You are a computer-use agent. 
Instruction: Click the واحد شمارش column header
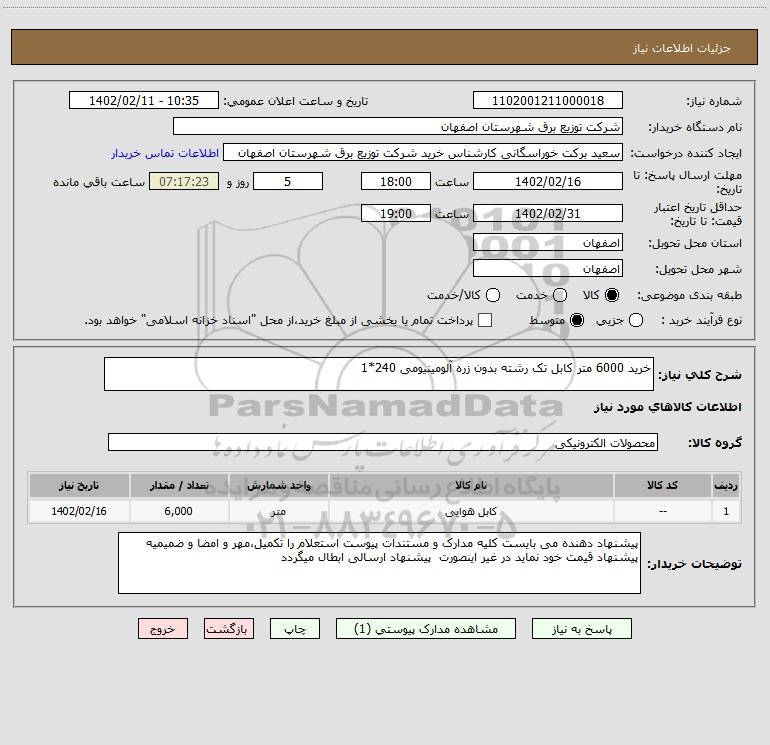278,485
